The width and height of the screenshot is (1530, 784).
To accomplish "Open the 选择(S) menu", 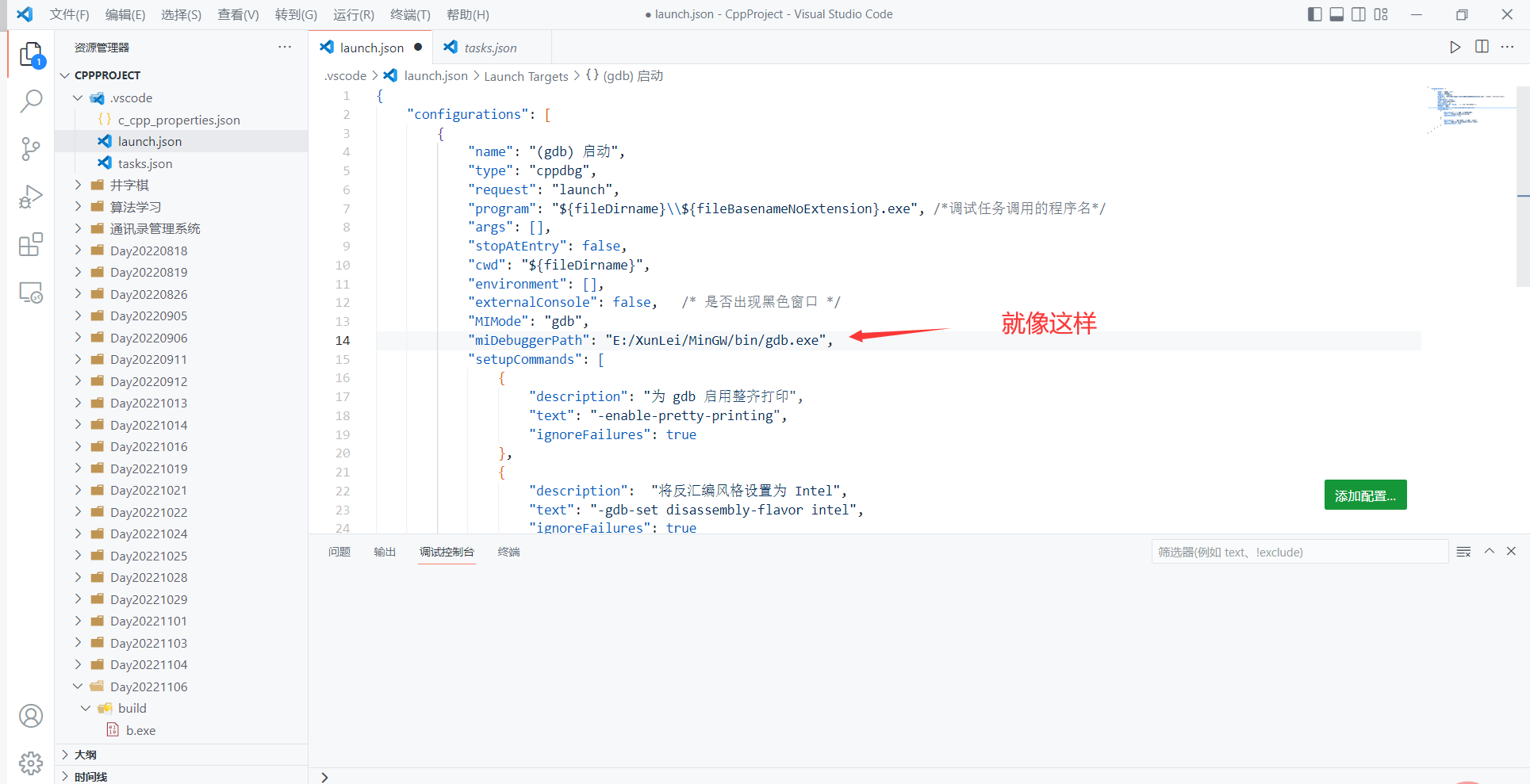I will [181, 14].
